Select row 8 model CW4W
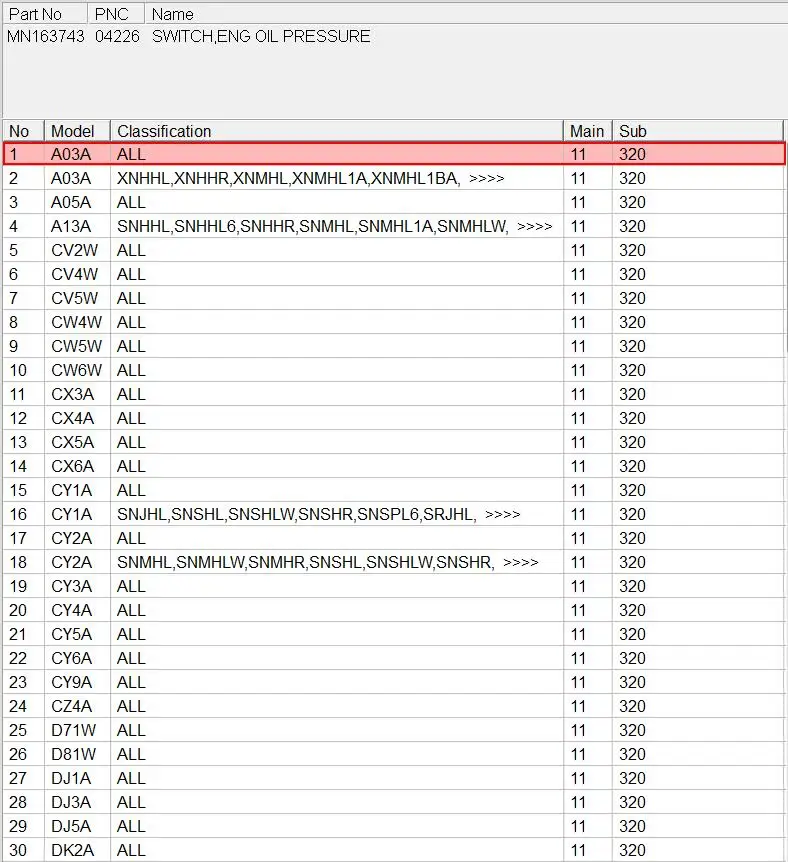 click(x=76, y=322)
